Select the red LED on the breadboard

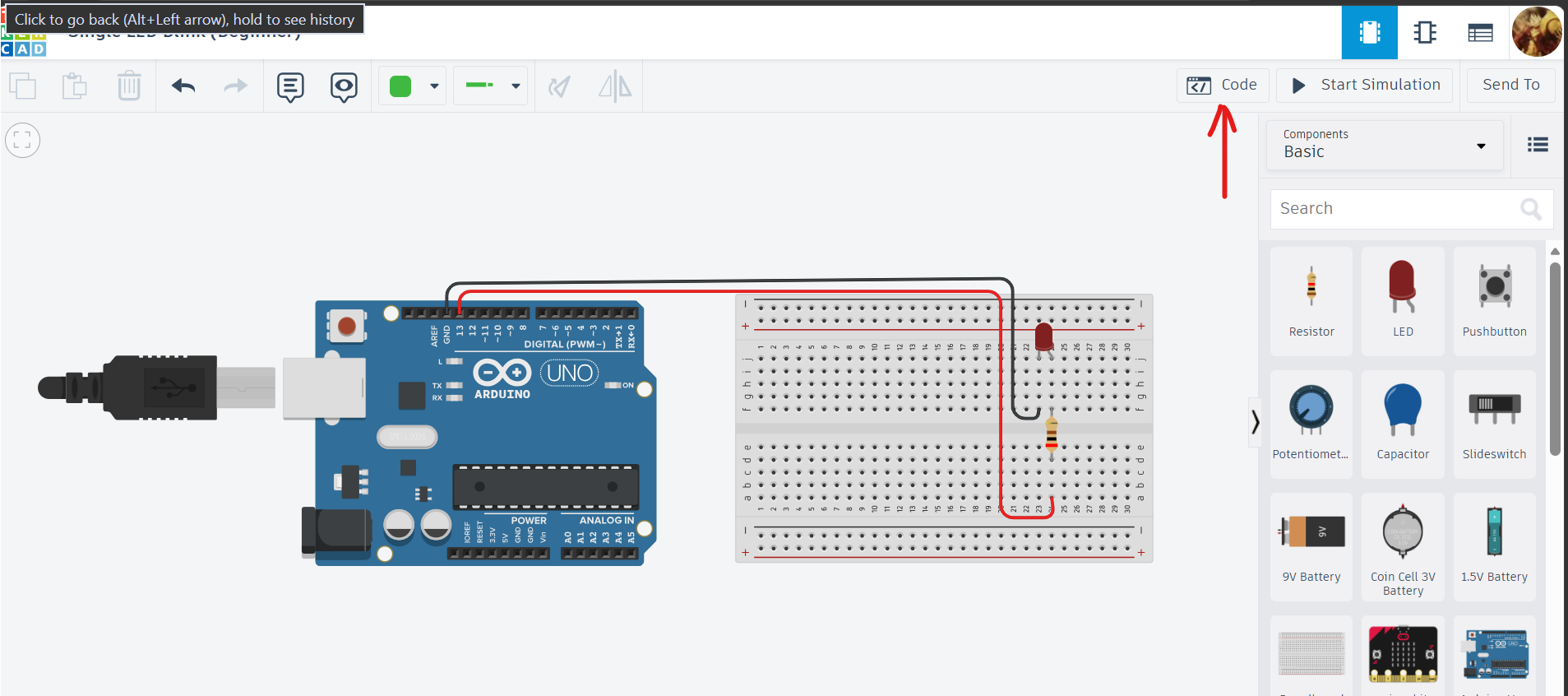pyautogui.click(x=1044, y=339)
